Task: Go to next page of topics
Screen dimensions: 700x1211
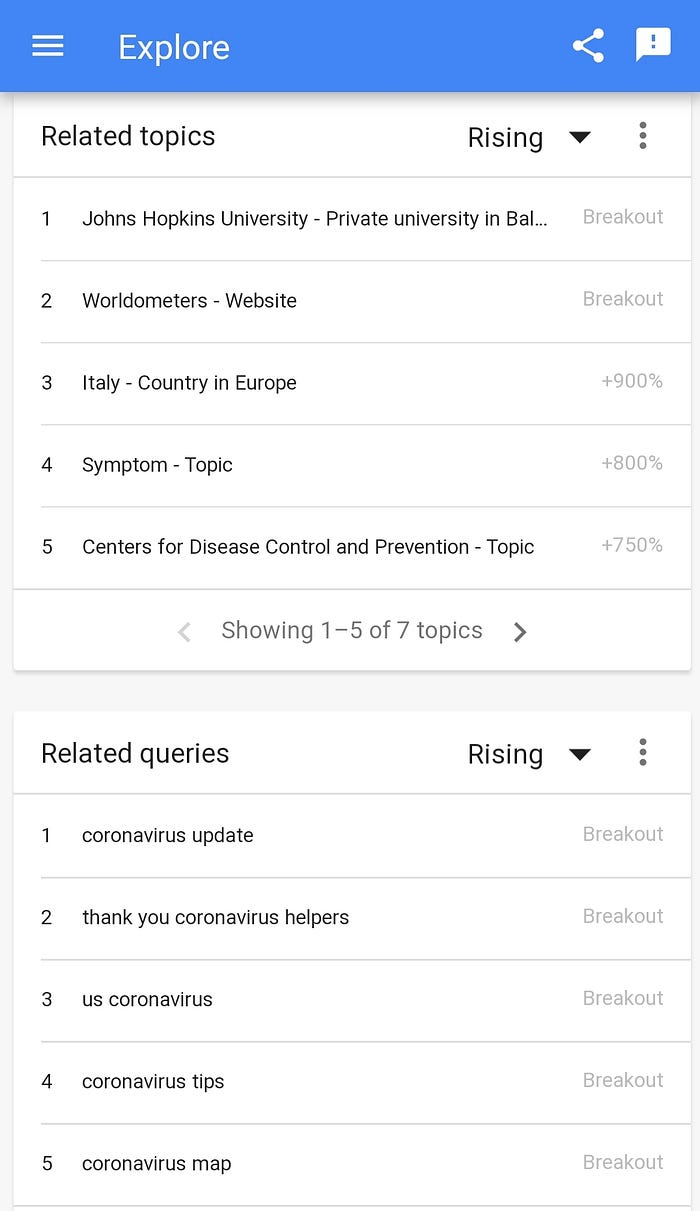Action: pyautogui.click(x=519, y=632)
